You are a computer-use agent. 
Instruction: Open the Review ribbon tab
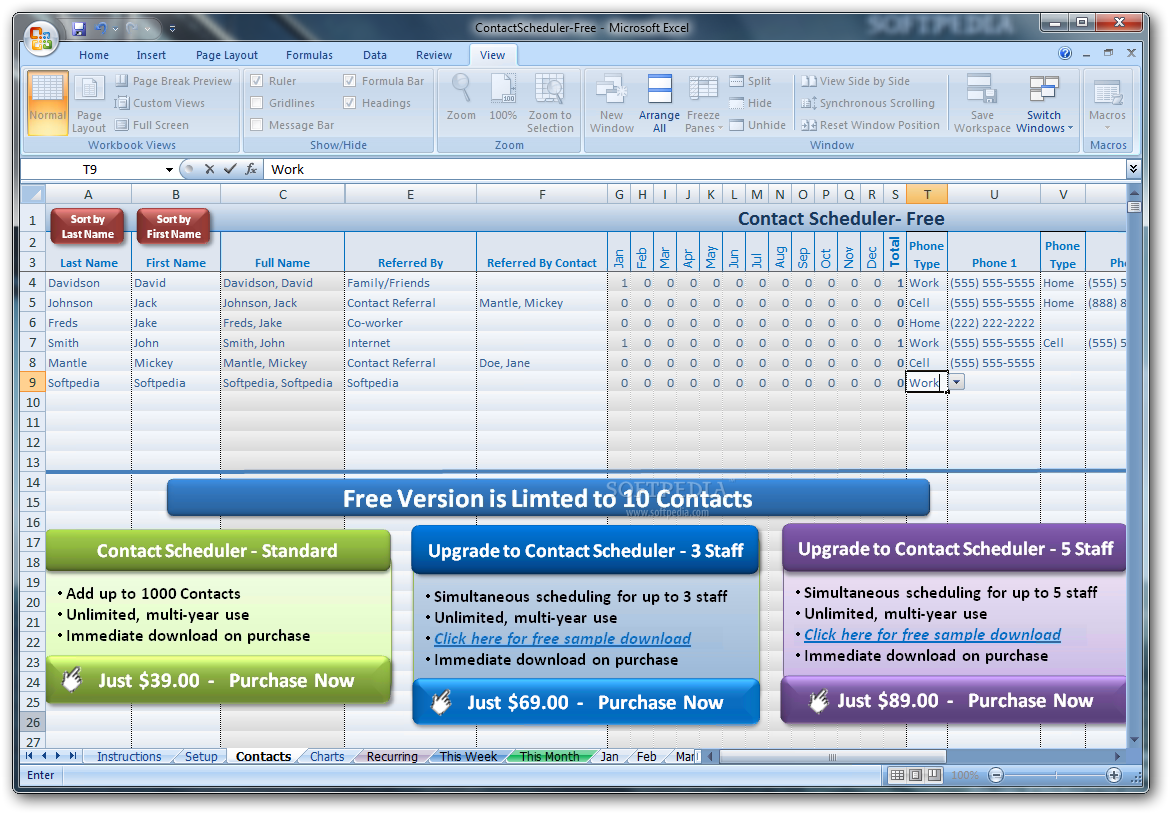point(434,55)
